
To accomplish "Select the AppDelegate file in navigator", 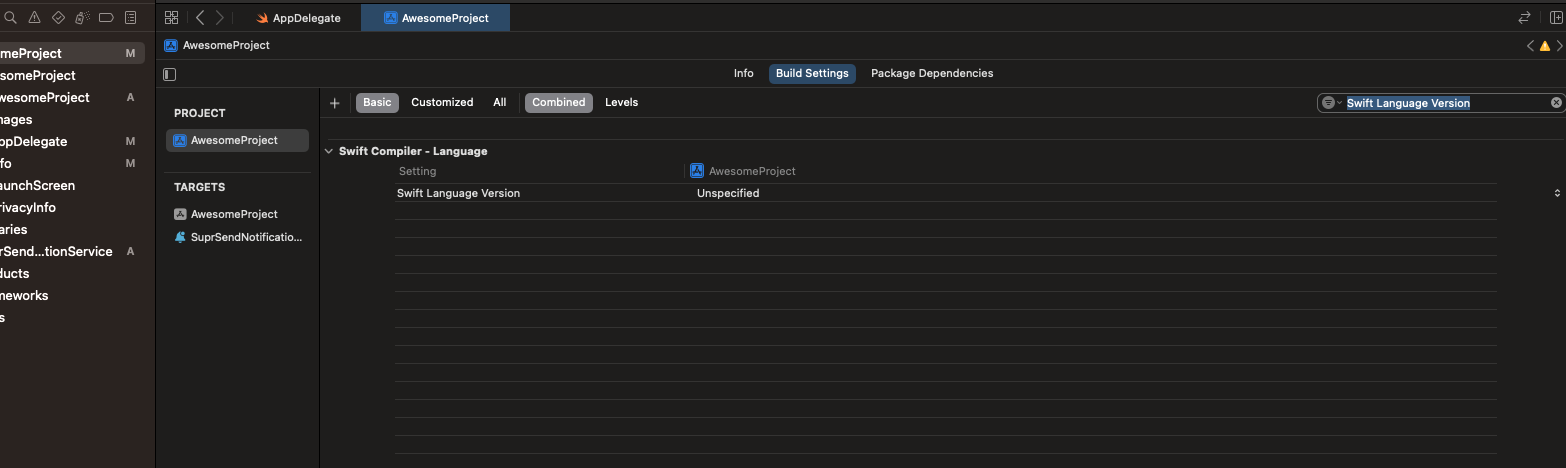I will click(x=34, y=142).
